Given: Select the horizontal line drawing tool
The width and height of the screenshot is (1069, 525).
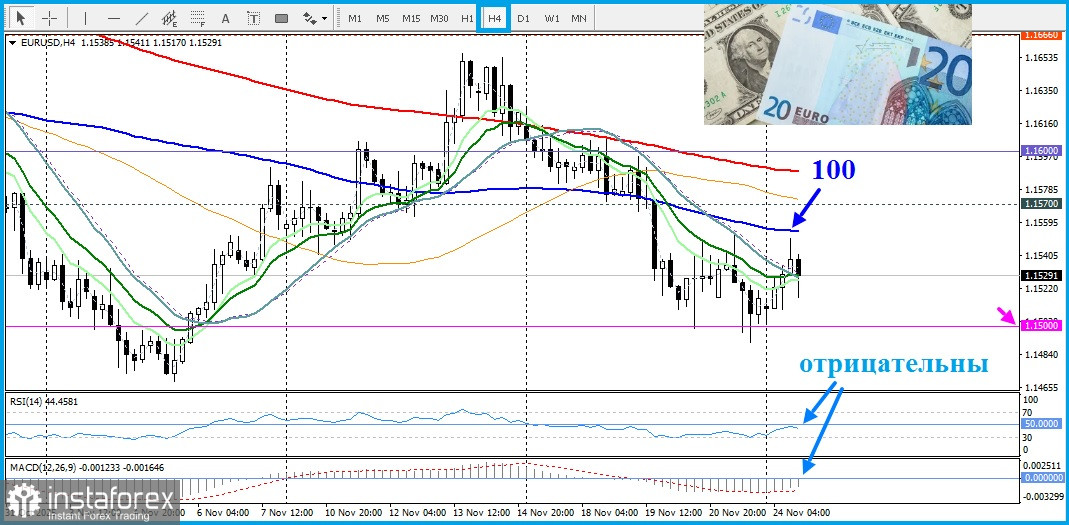Looking at the screenshot, I should pyautogui.click(x=114, y=18).
